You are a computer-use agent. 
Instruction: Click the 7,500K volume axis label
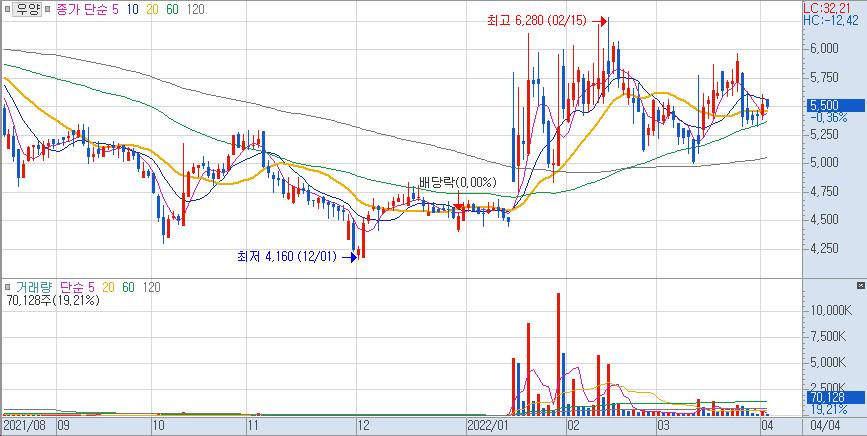tap(829, 337)
